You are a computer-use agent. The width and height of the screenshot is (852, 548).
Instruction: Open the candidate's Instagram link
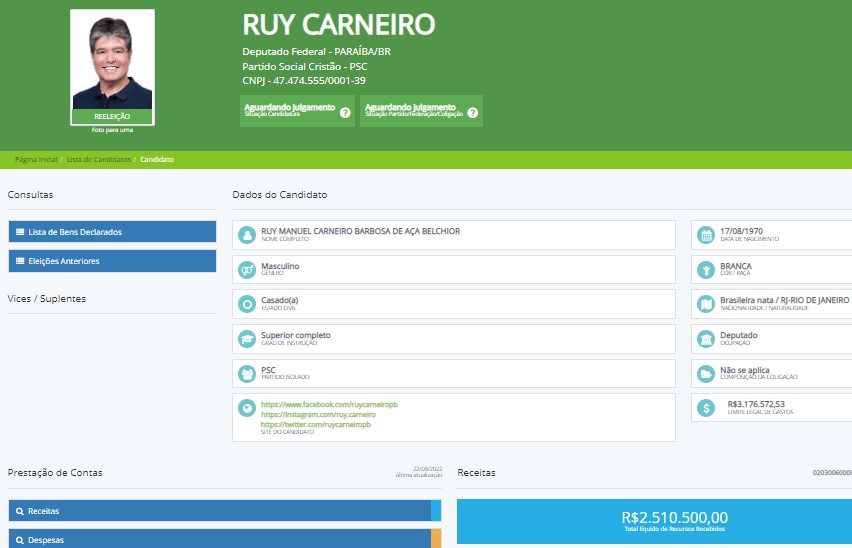click(317, 414)
